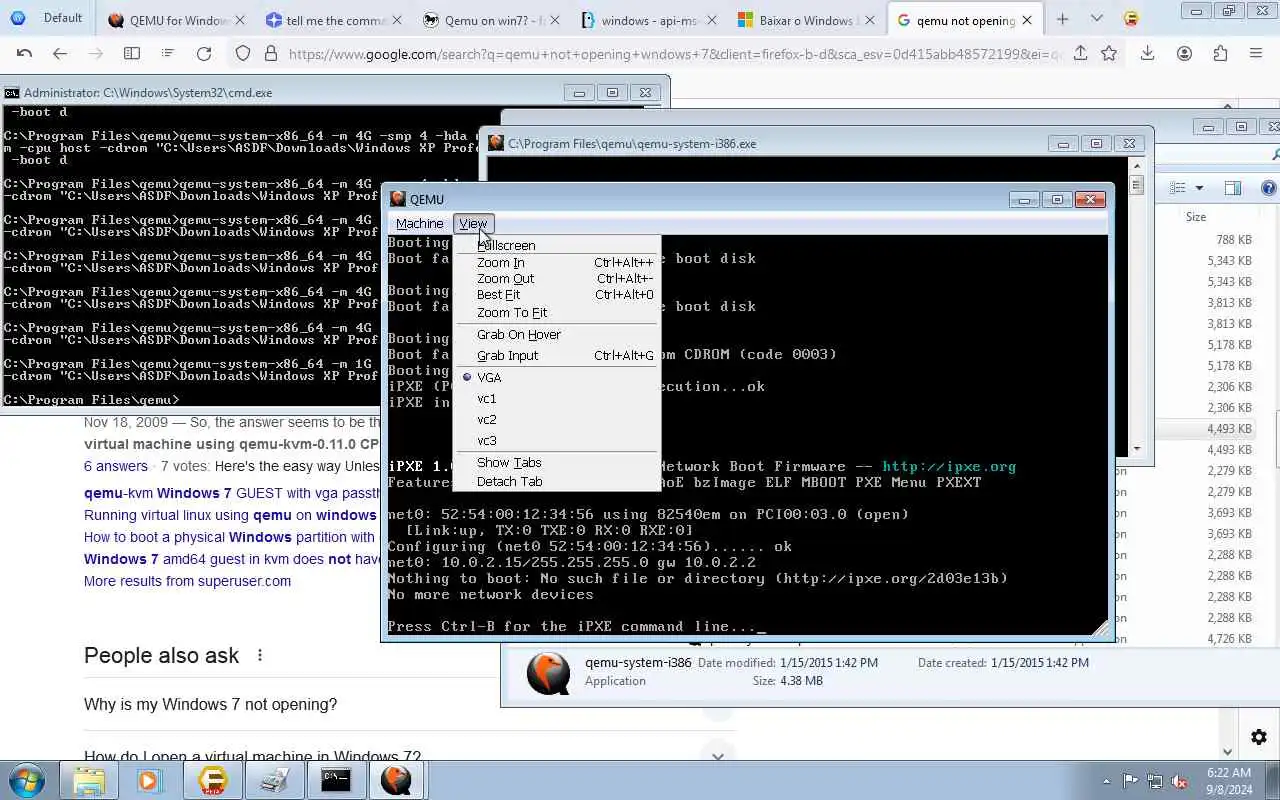Screen dimensions: 1280x800
Task: Open 'Running virtual linux using qemu' link
Action: click(x=230, y=515)
